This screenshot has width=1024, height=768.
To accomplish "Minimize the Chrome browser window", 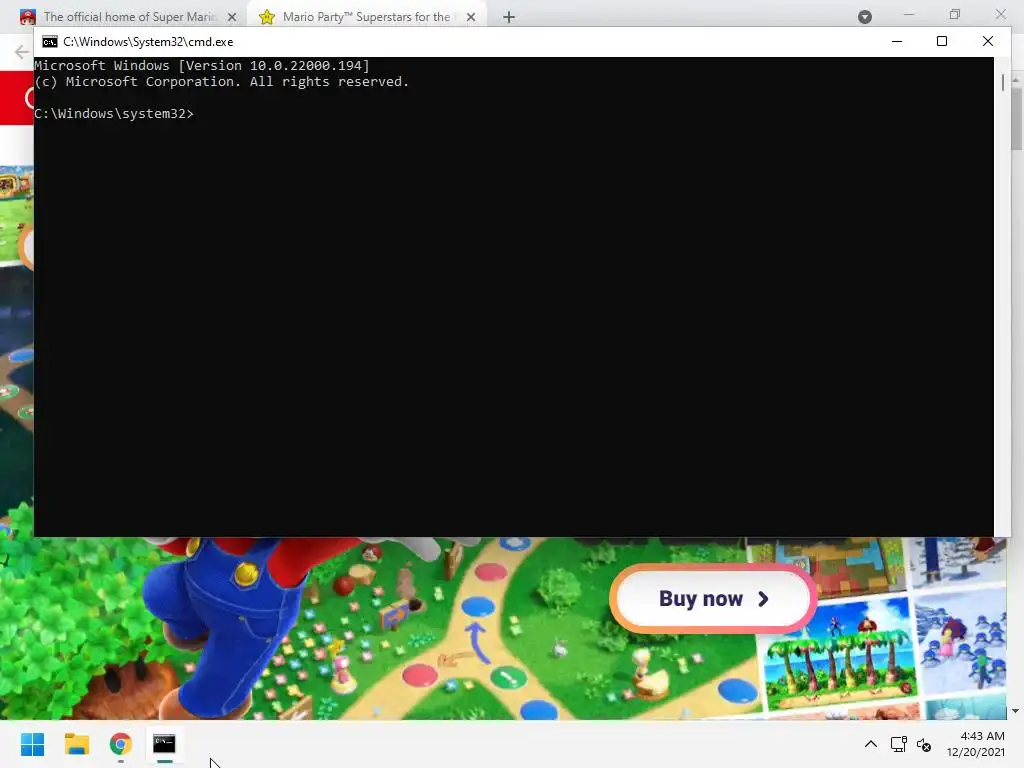I will tap(908, 14).
